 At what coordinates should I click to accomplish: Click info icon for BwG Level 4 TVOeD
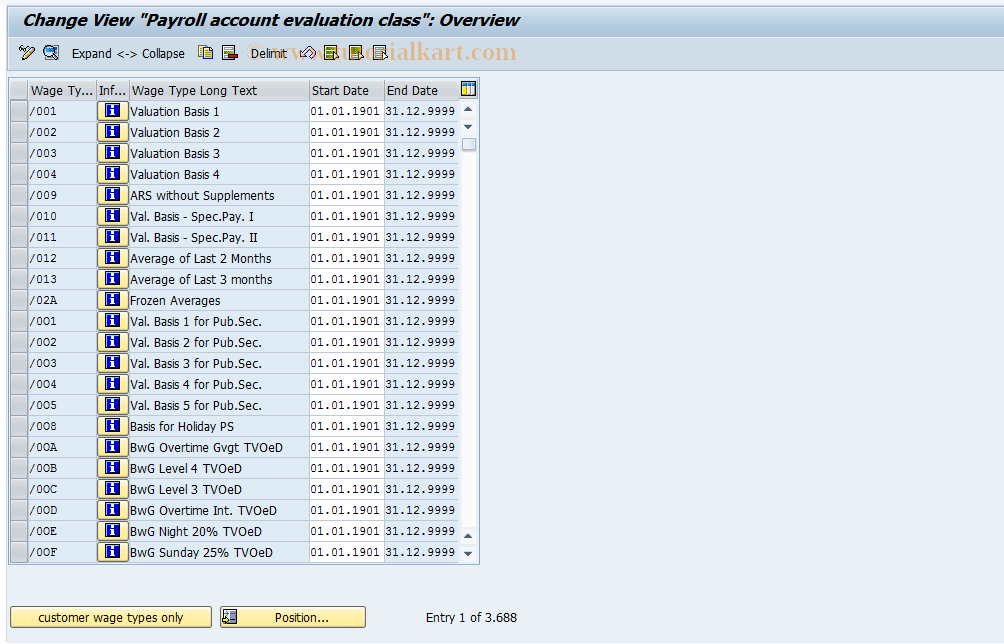tap(113, 469)
